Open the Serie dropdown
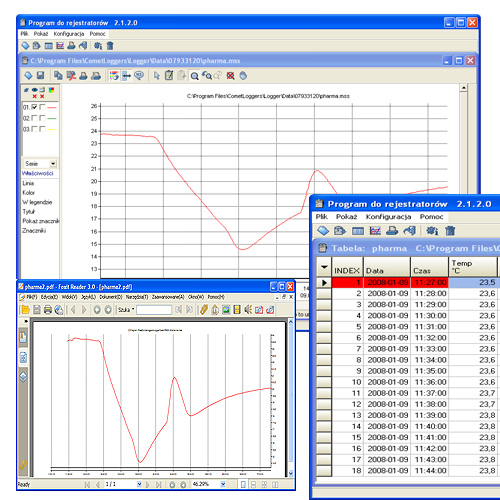Viewport: 500px width, 500px height. coord(53,164)
